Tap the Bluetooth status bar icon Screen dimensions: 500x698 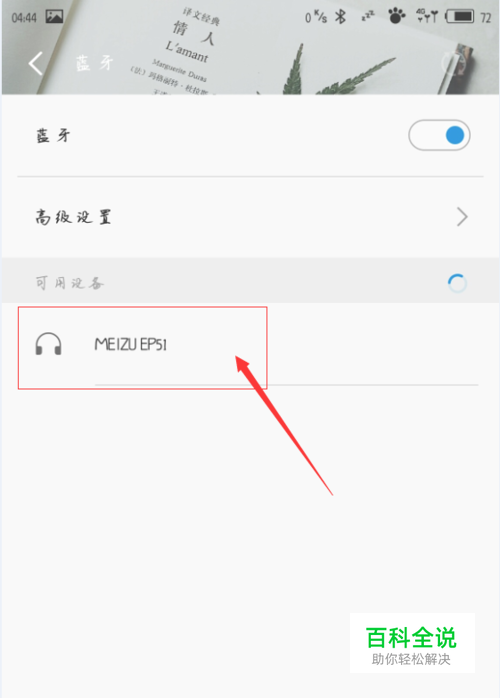[x=341, y=17]
